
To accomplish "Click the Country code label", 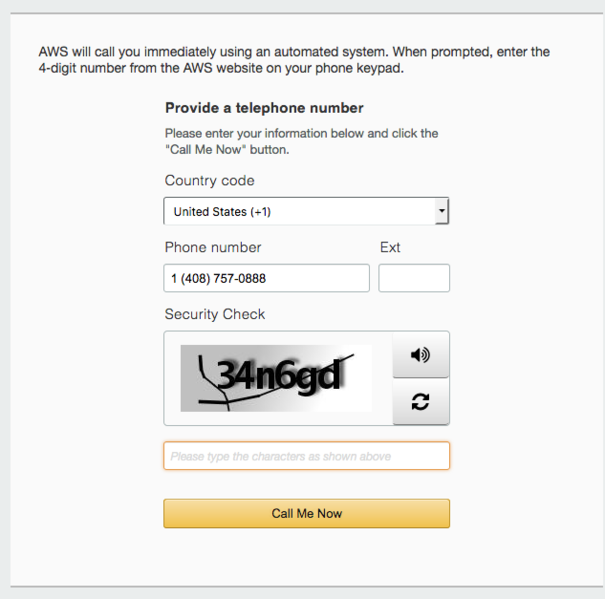I will coord(210,181).
